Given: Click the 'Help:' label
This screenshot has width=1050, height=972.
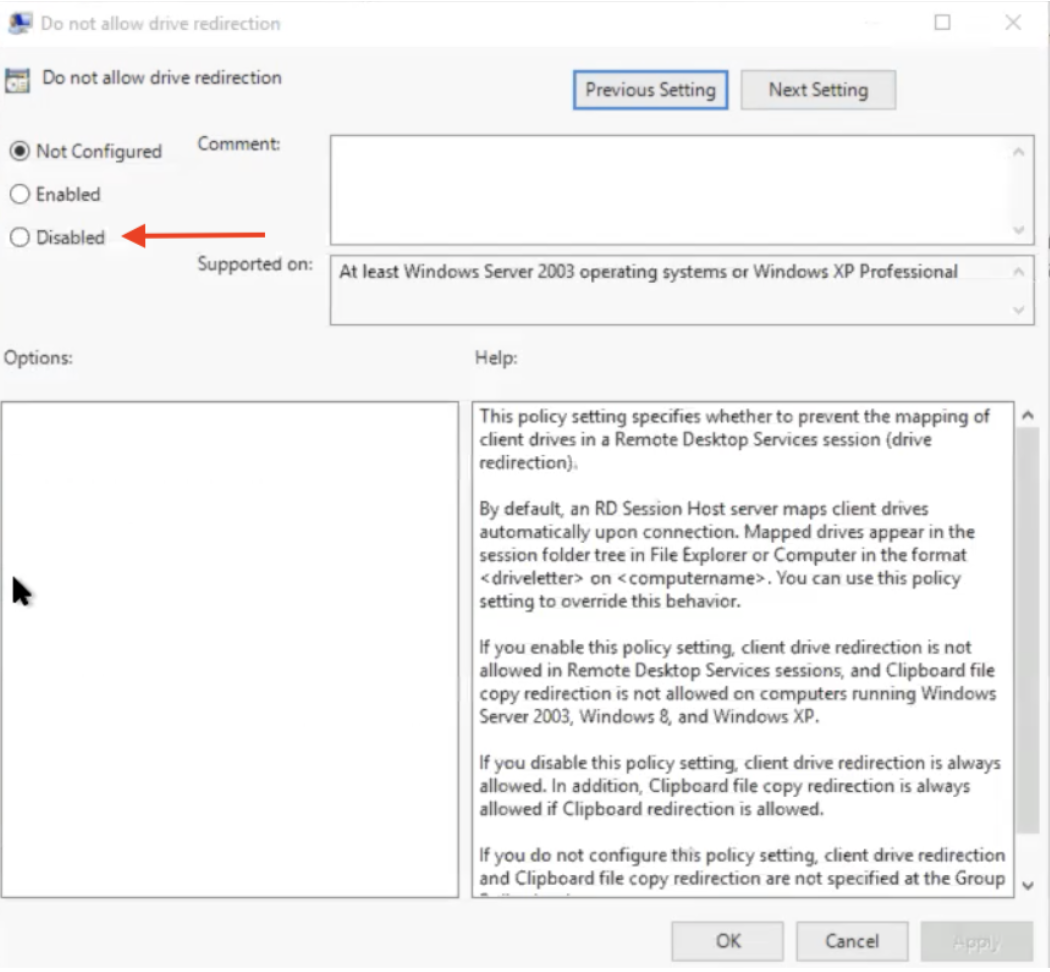Looking at the screenshot, I should [496, 358].
